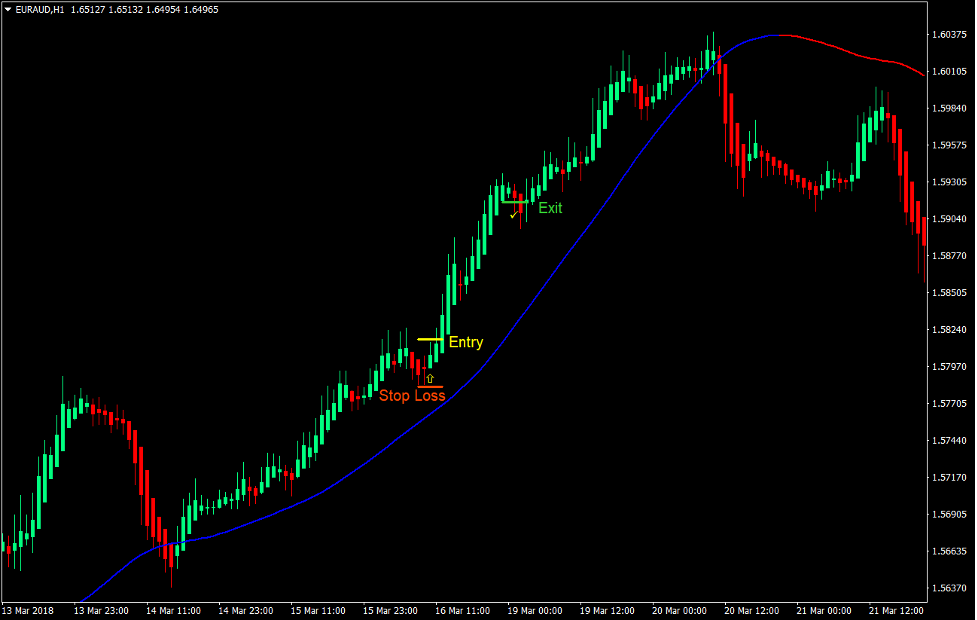Viewport: 977px width, 620px height.
Task: Click the EURAUD,H1 chart title text
Action: (48, 10)
